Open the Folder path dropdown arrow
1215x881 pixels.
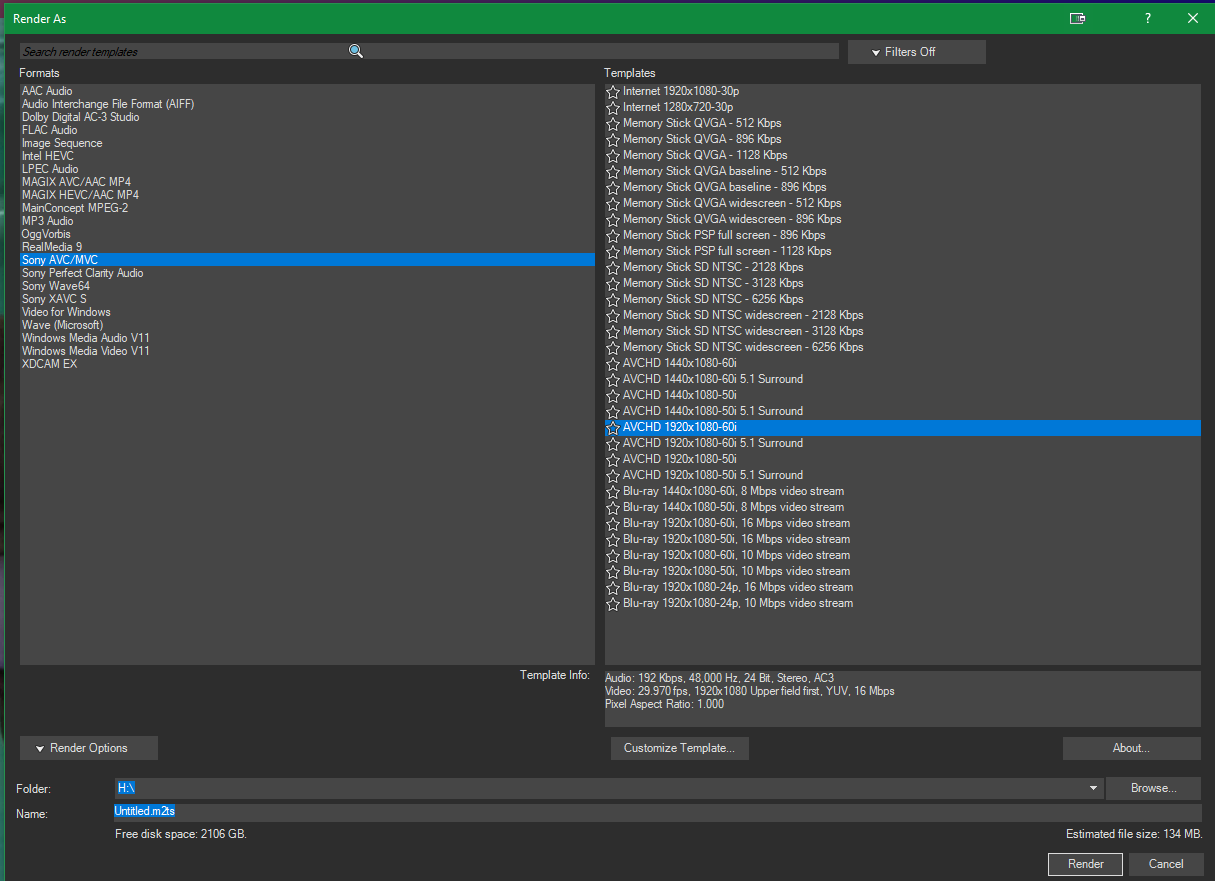(x=1093, y=788)
